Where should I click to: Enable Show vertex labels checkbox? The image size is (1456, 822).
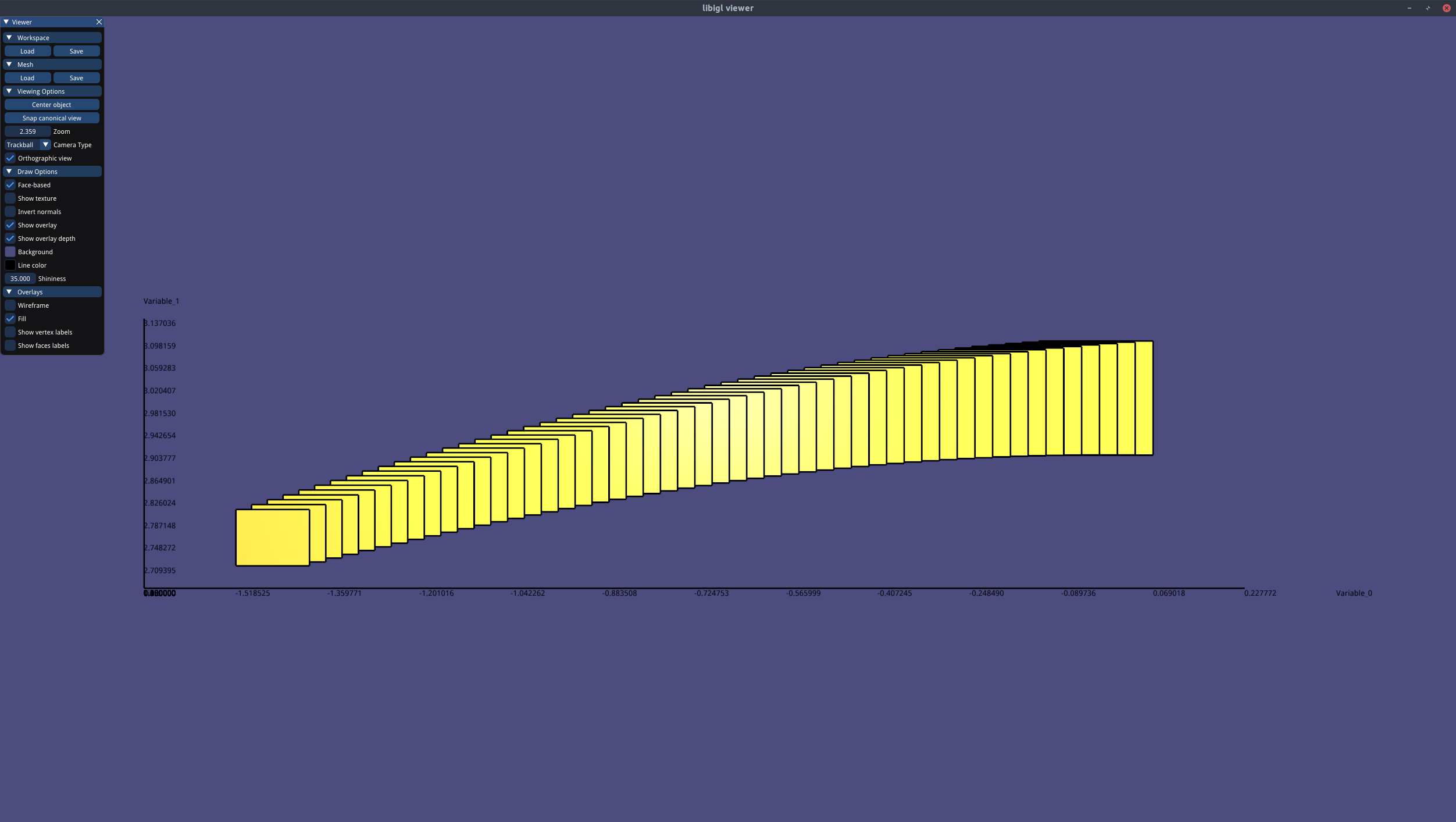point(10,332)
